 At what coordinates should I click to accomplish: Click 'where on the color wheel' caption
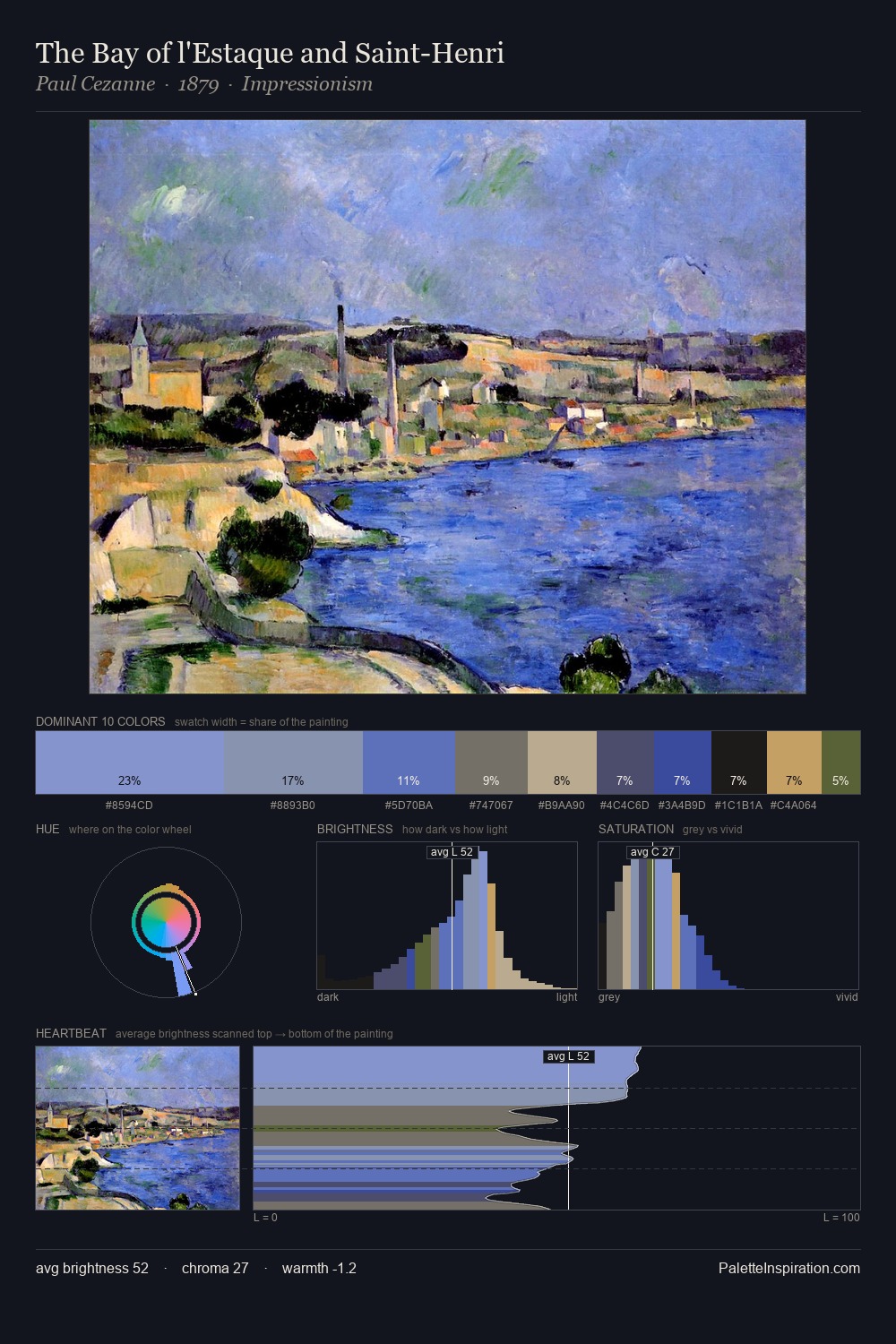click(x=130, y=829)
